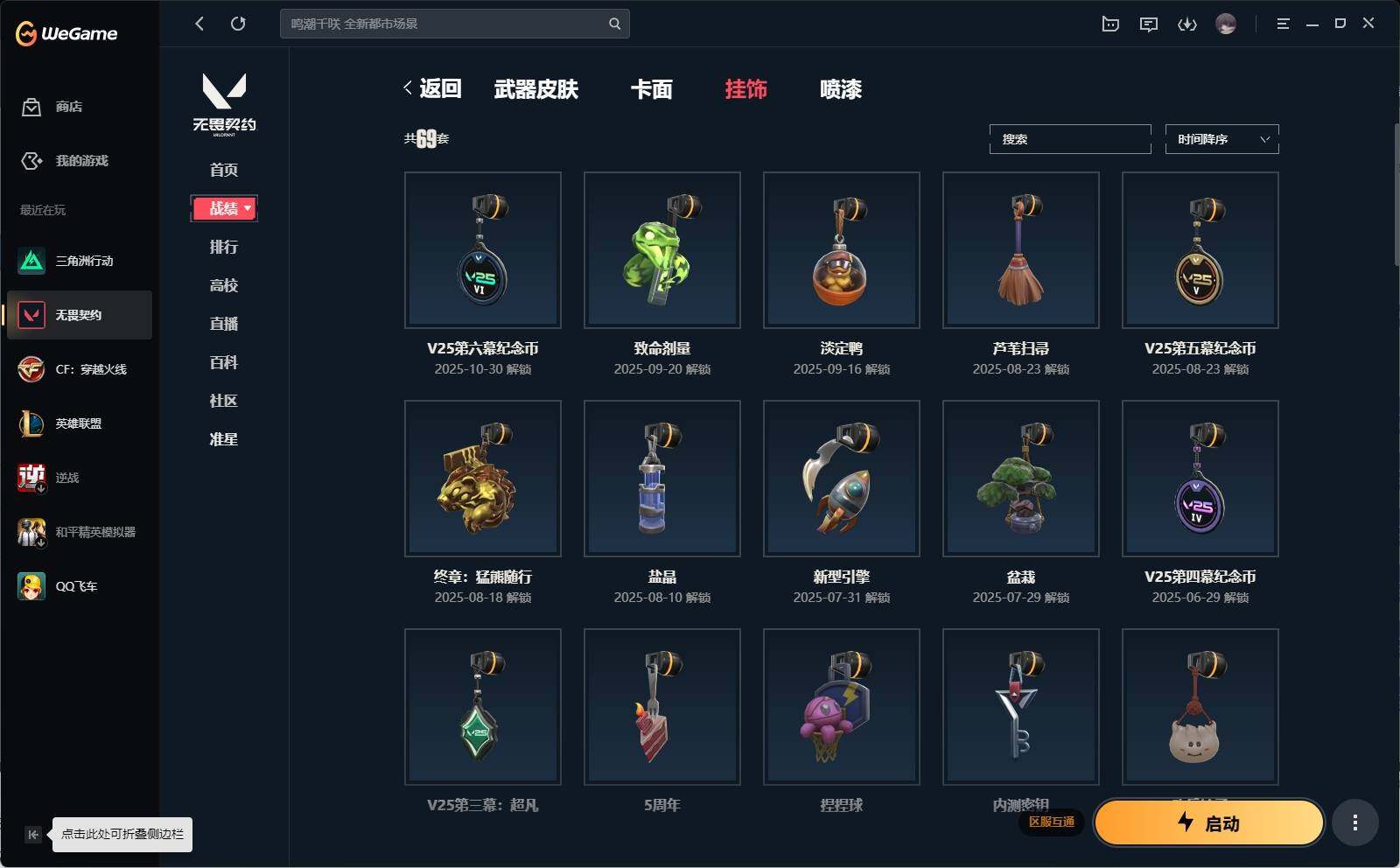Select the 致命剂量 charm thumbnail
Image resolution: width=1400 pixels, height=868 pixels.
tap(662, 250)
